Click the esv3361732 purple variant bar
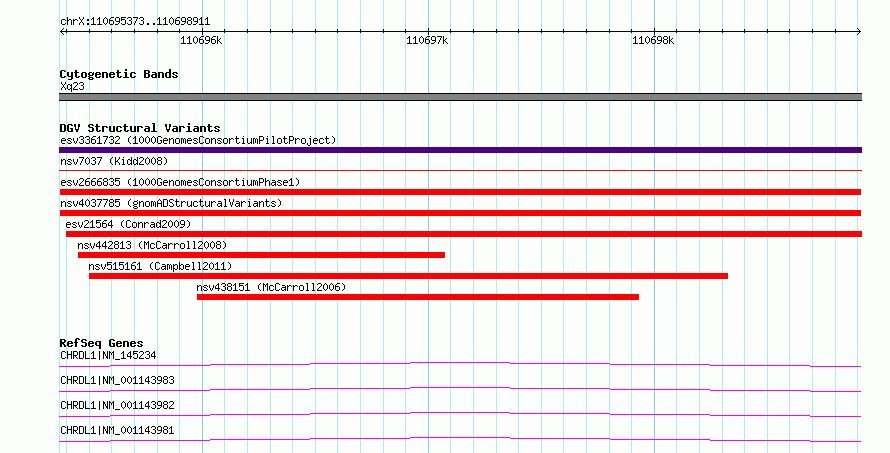This screenshot has height=453, width=890. pyautogui.click(x=460, y=150)
